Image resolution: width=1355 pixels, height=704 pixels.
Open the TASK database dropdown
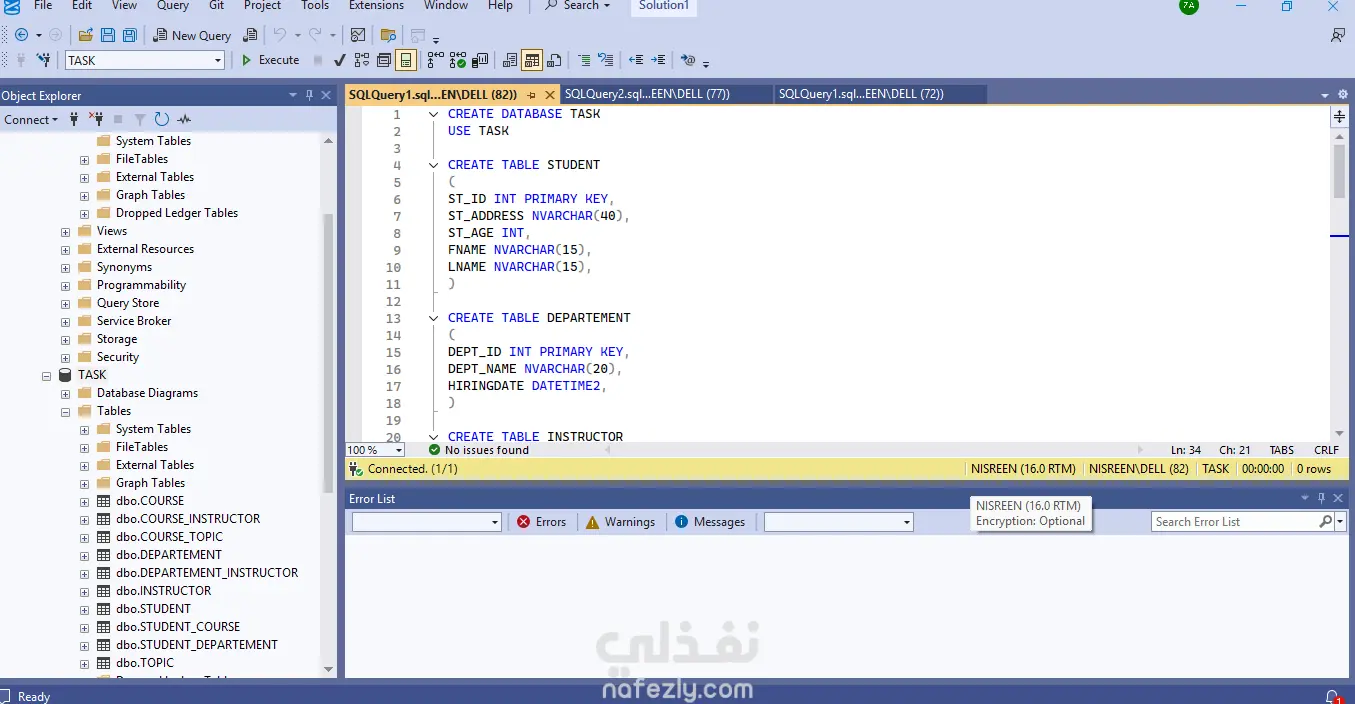[218, 61]
